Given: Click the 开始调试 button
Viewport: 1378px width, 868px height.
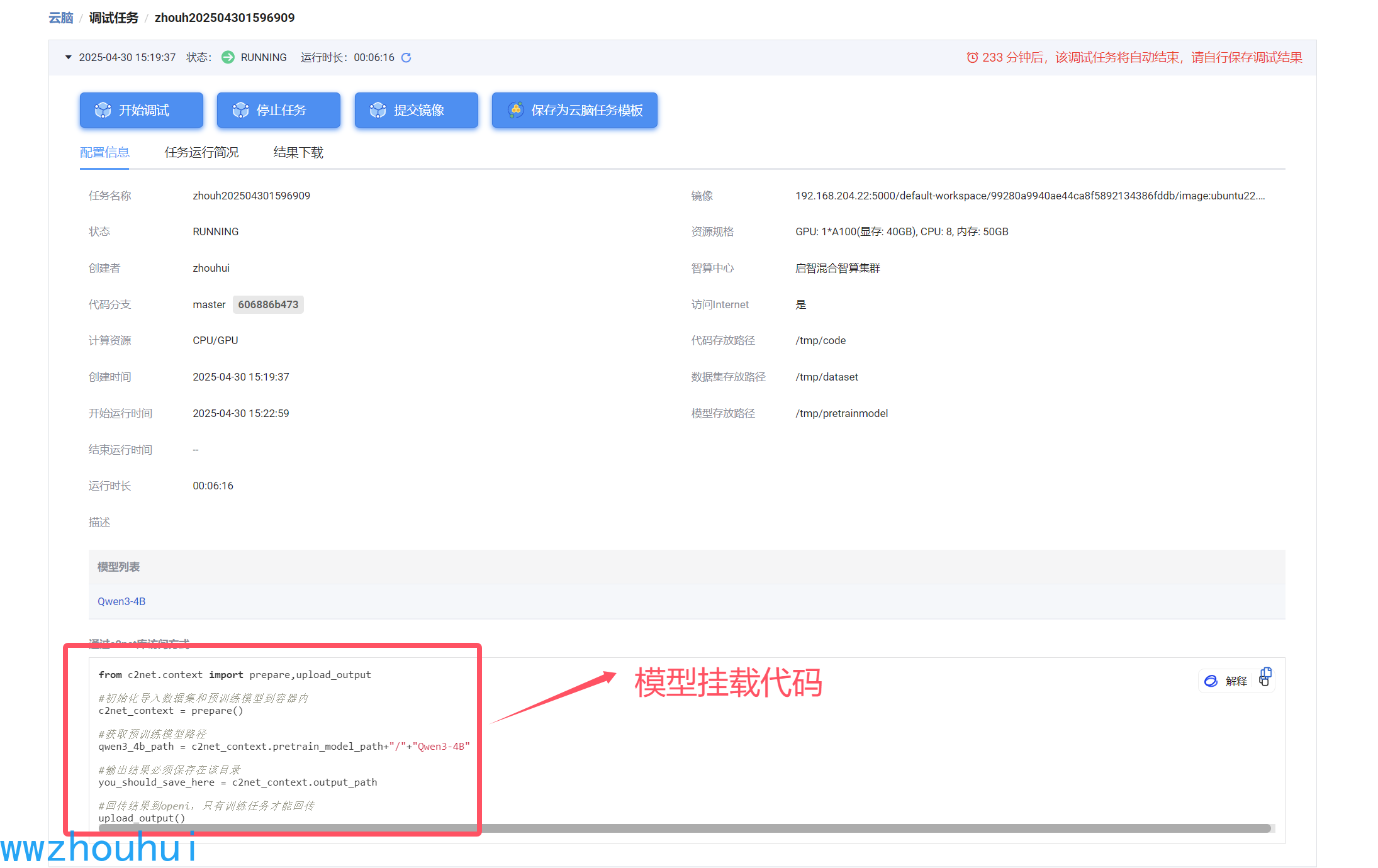Looking at the screenshot, I should point(141,110).
